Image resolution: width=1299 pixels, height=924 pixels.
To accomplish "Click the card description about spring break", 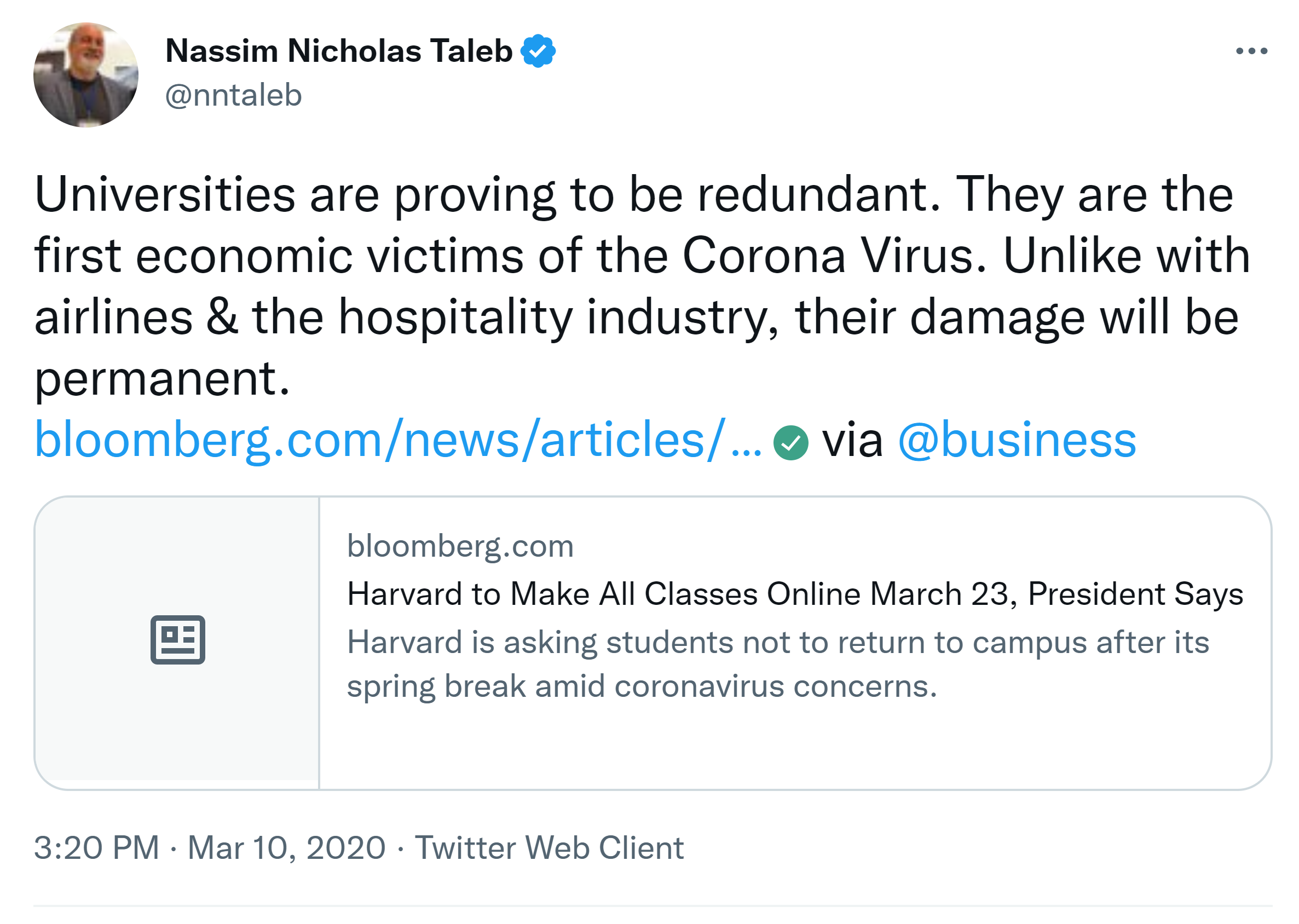I will 777,664.
